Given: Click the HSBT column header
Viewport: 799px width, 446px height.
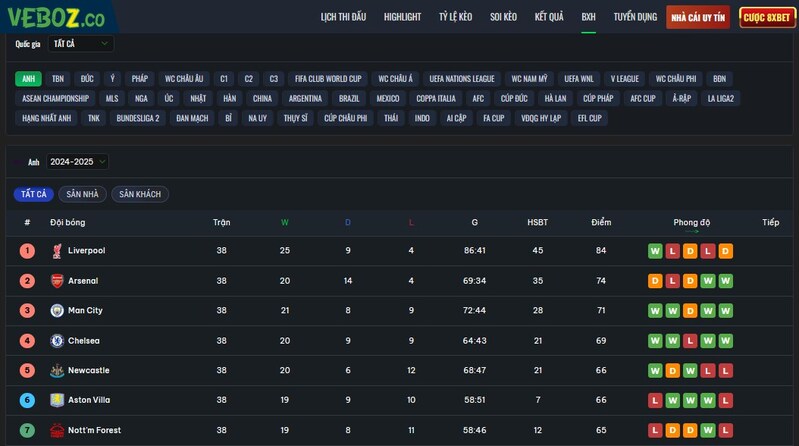Looking at the screenshot, I should [538, 222].
